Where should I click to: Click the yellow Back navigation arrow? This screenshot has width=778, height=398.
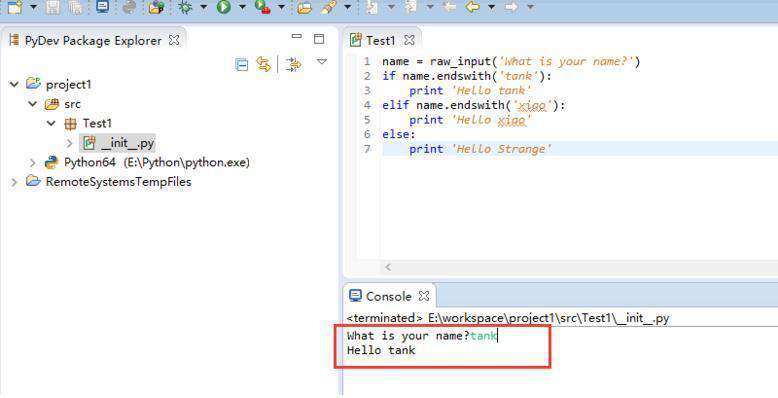473,7
